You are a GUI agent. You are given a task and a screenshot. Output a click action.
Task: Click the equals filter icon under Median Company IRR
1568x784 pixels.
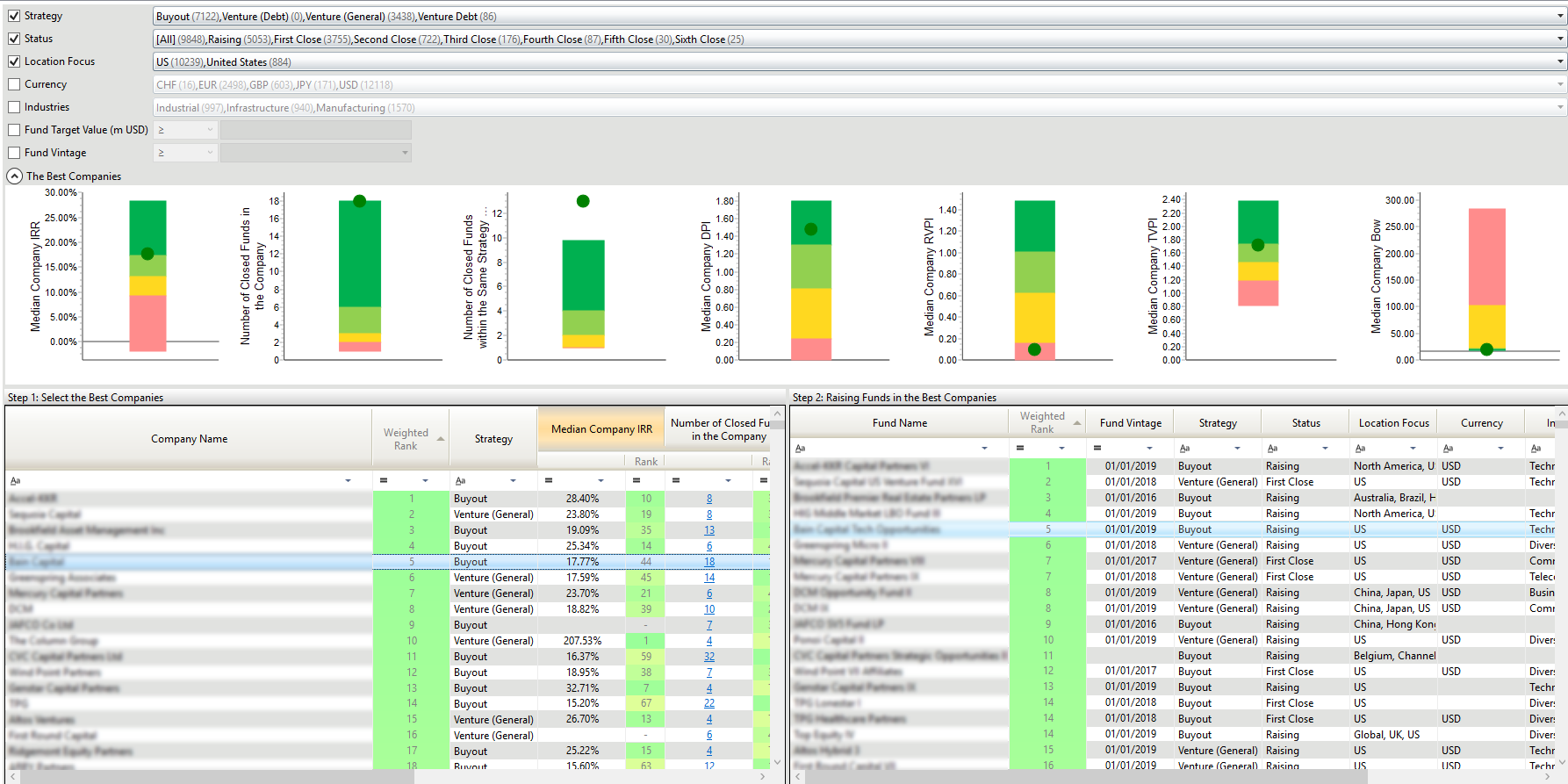(x=549, y=481)
